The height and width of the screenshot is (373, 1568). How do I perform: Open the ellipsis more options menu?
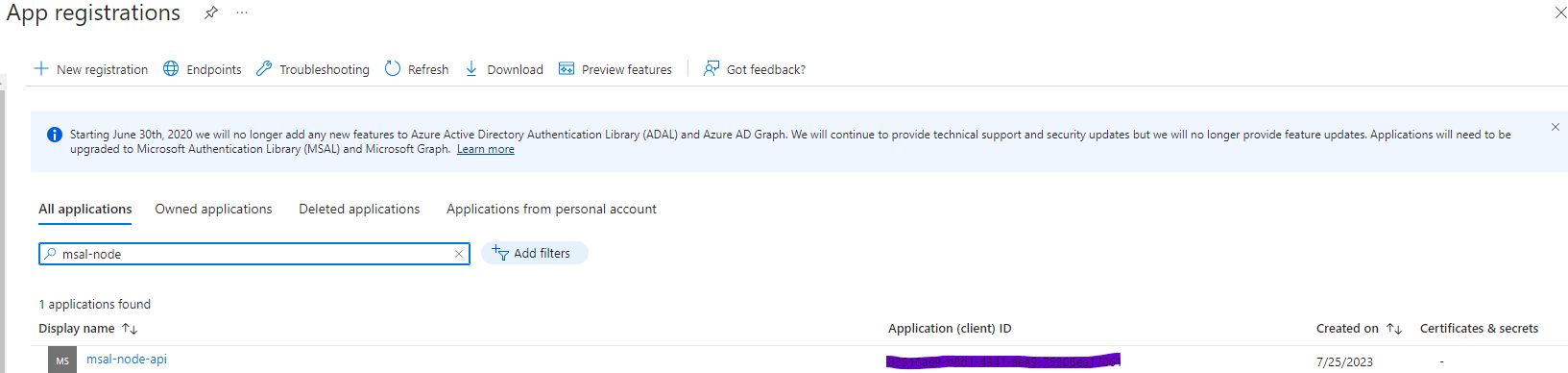coord(242,12)
